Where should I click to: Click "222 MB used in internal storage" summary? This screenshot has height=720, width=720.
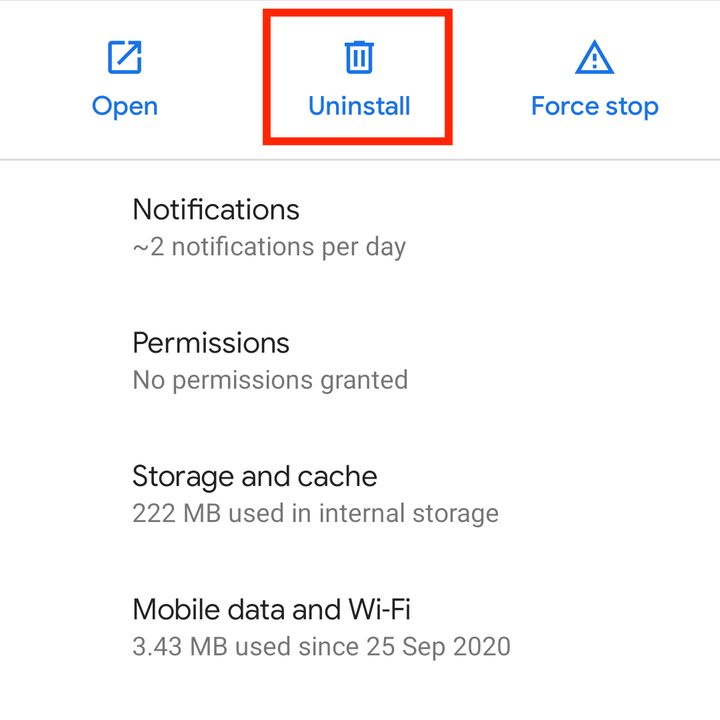point(315,513)
